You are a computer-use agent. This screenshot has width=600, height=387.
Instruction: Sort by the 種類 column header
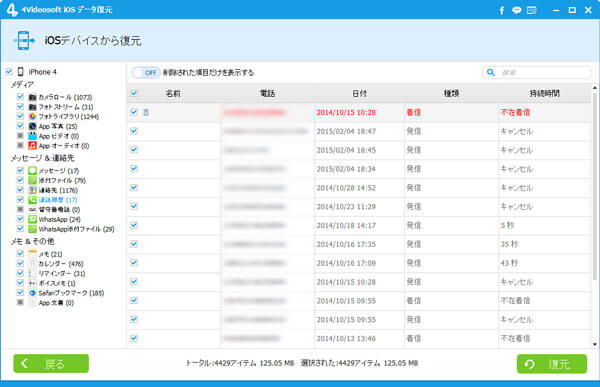coord(451,93)
